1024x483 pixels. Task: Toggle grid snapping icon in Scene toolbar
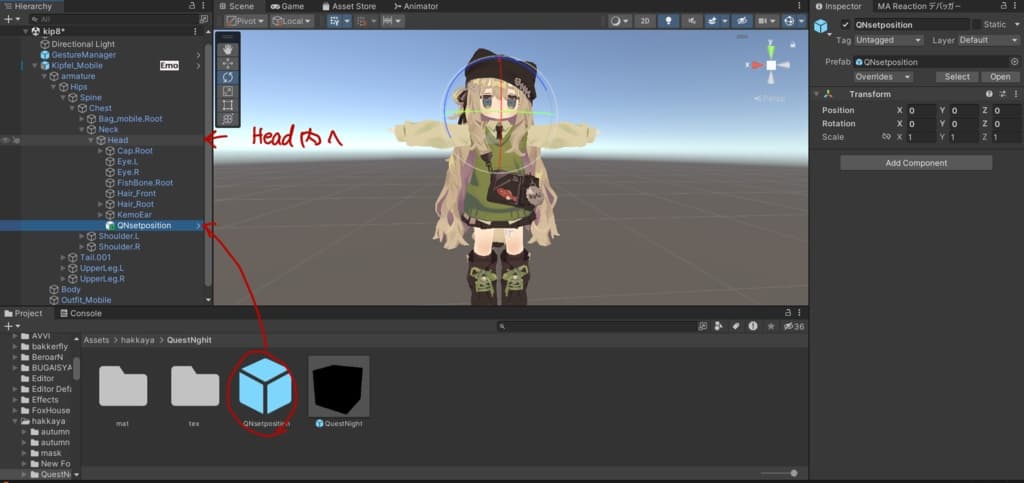pos(335,21)
